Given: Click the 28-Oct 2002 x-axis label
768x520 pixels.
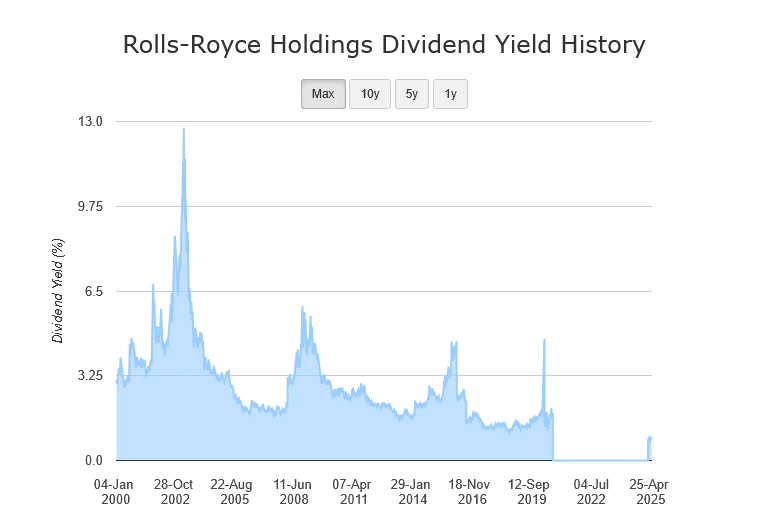Looking at the screenshot, I should [176, 491].
